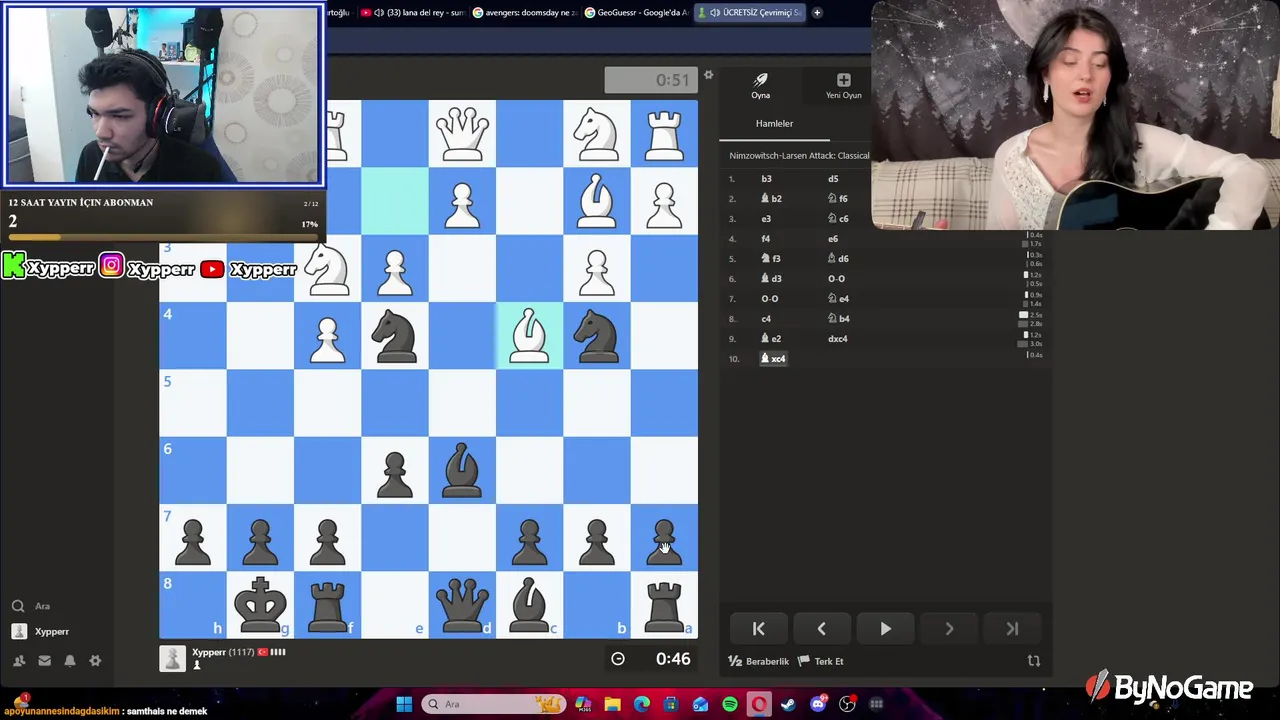1280x720 pixels.
Task: Open Opera browser from the taskbar
Action: pyautogui.click(x=759, y=704)
